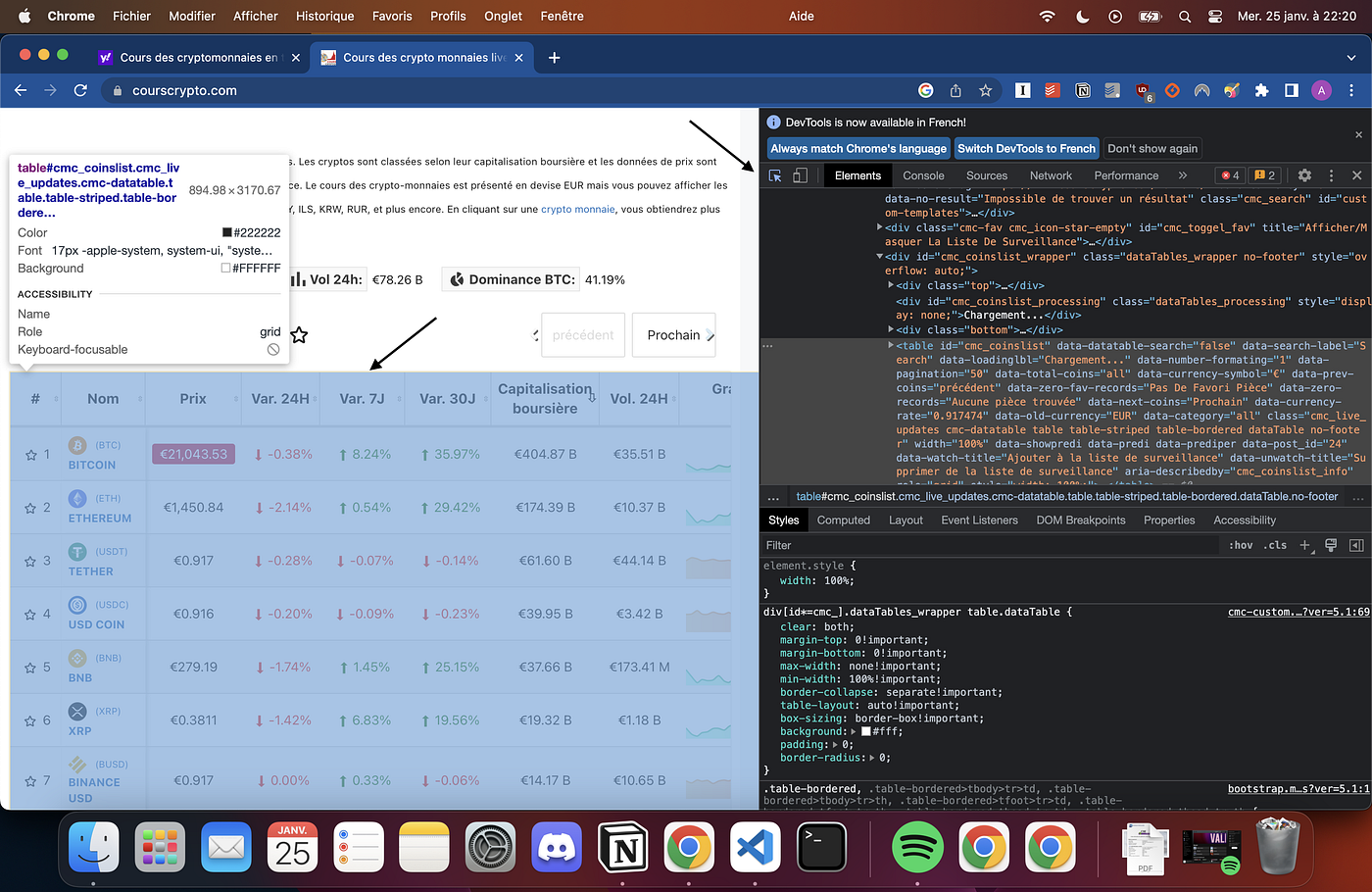Expand the border-radius shorthand property triangle
The image size is (1372, 892).
pyautogui.click(x=871, y=758)
